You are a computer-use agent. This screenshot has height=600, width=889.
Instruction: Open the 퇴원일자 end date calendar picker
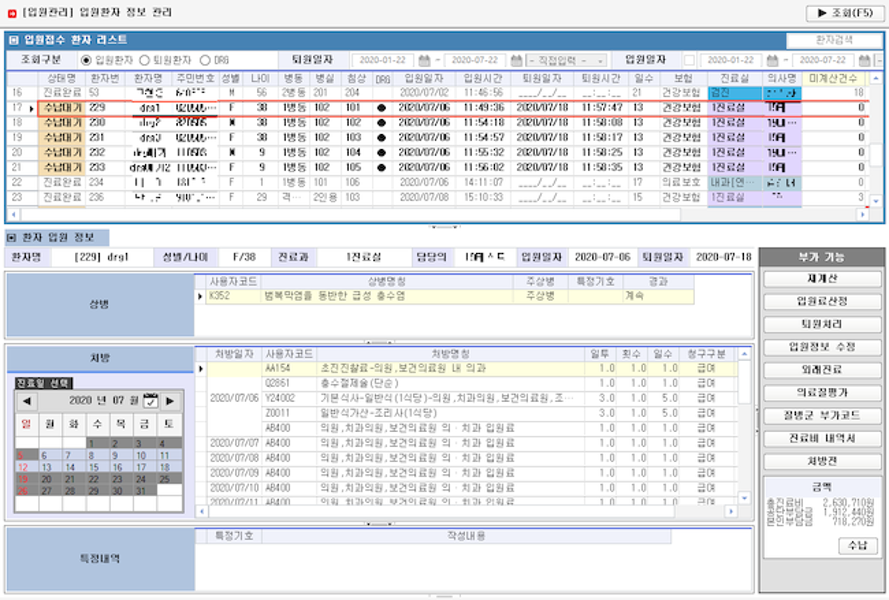[516, 60]
